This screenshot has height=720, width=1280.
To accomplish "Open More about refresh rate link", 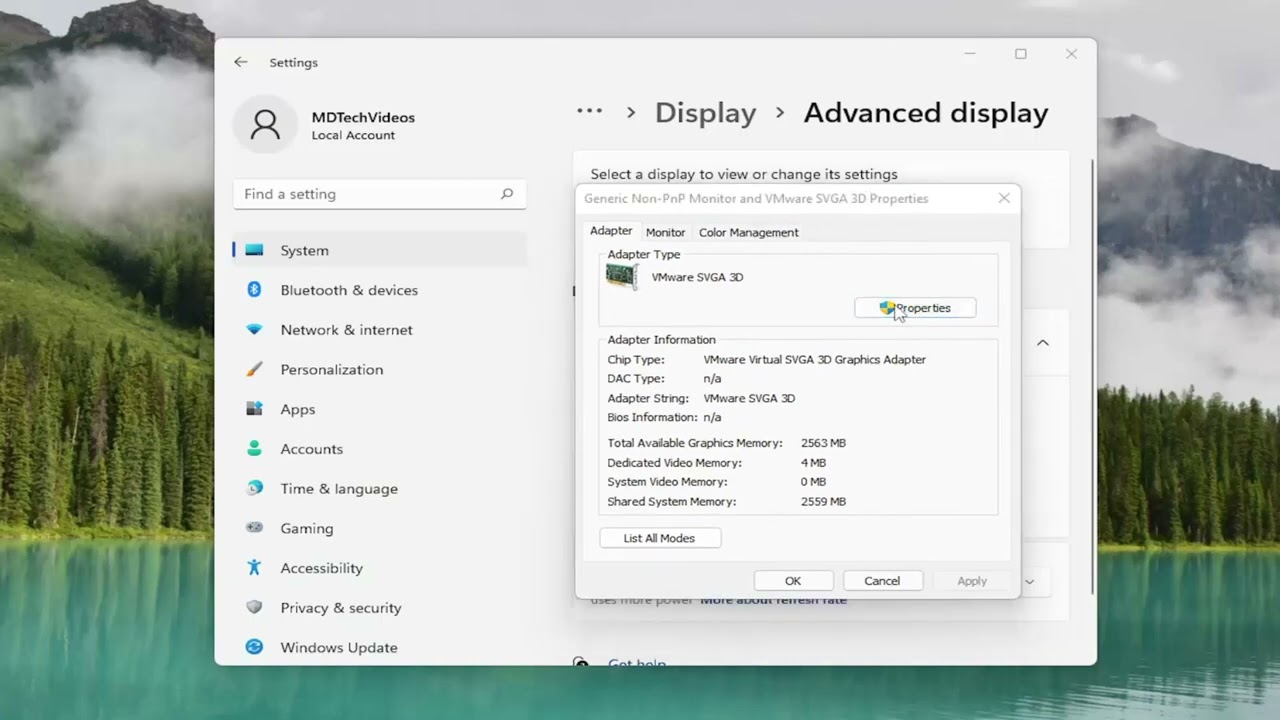I will click(773, 601).
